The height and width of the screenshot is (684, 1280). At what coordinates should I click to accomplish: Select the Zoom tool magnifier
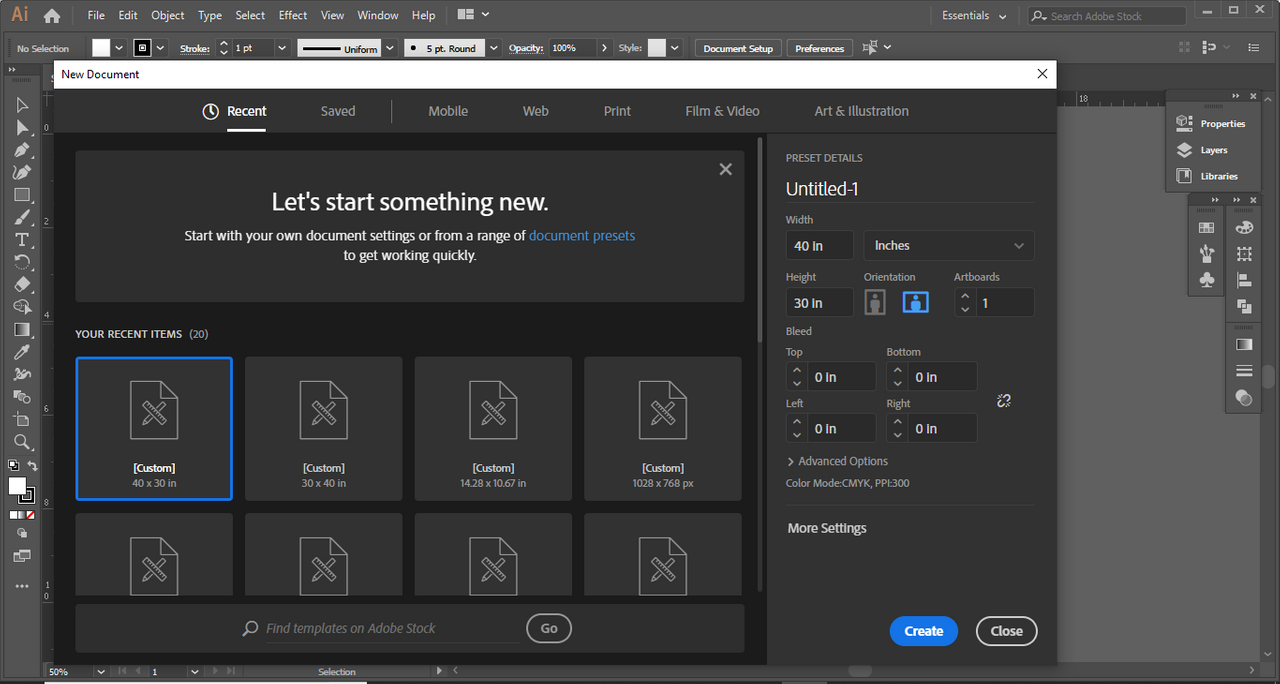[x=22, y=442]
